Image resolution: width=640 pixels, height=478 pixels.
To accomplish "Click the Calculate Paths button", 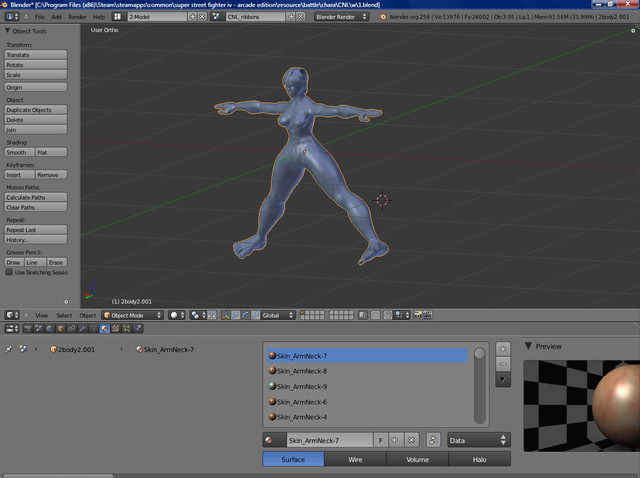I will click(x=36, y=197).
